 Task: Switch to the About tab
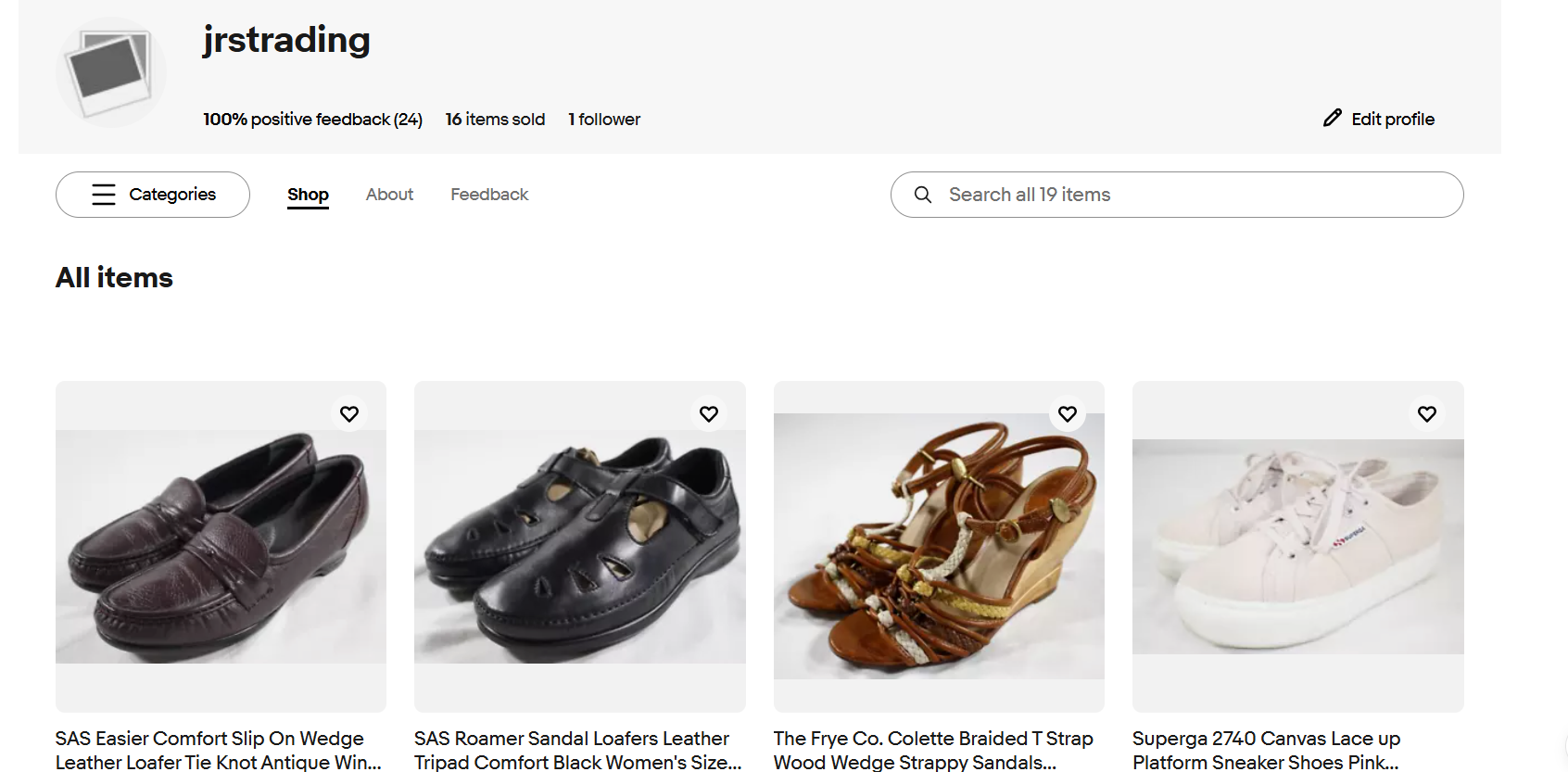(x=389, y=195)
